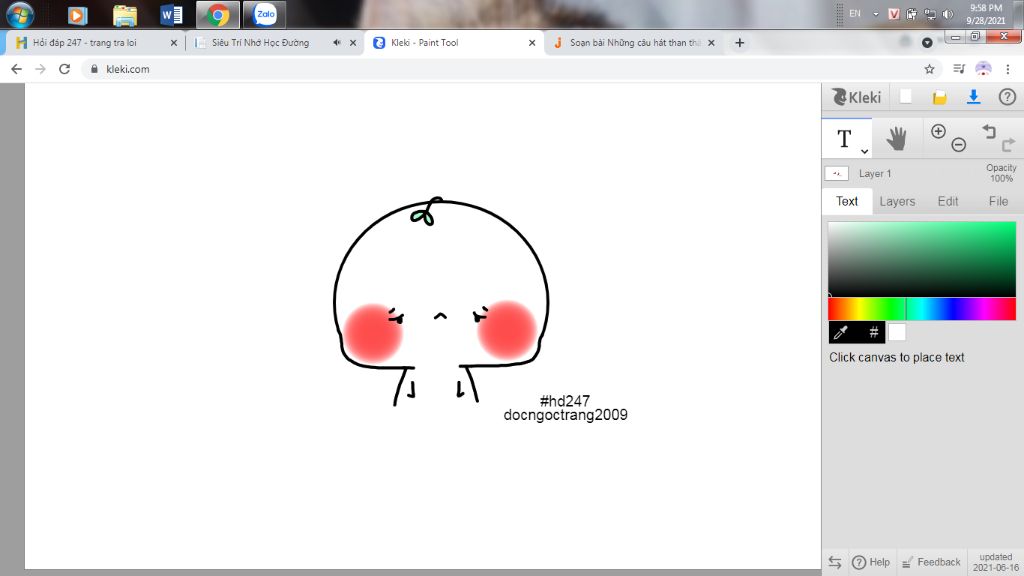Open the clock showing 9:58 PM
Screen dimensions: 1024x576
point(985,14)
